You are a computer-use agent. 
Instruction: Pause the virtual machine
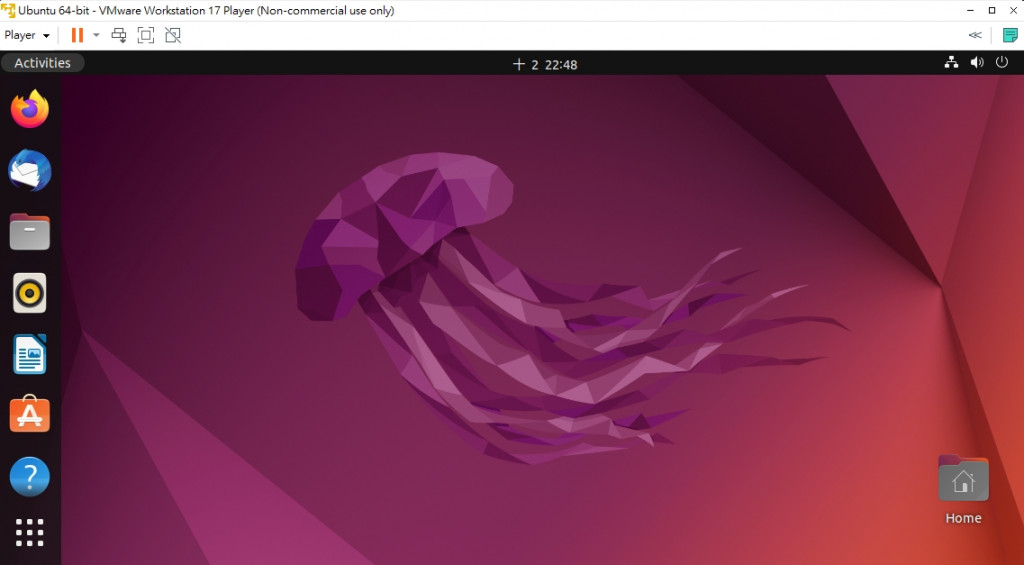point(77,35)
